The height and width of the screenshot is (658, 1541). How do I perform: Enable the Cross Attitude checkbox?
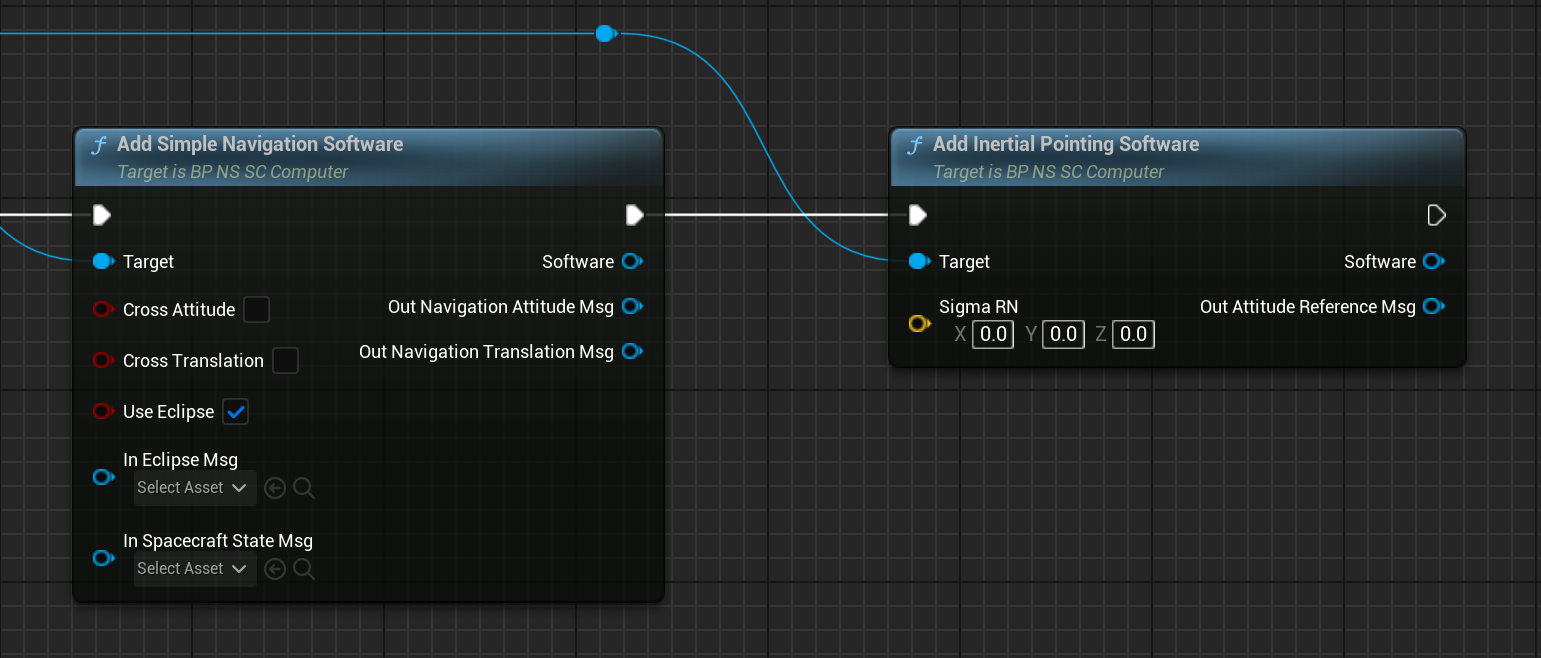(x=257, y=310)
